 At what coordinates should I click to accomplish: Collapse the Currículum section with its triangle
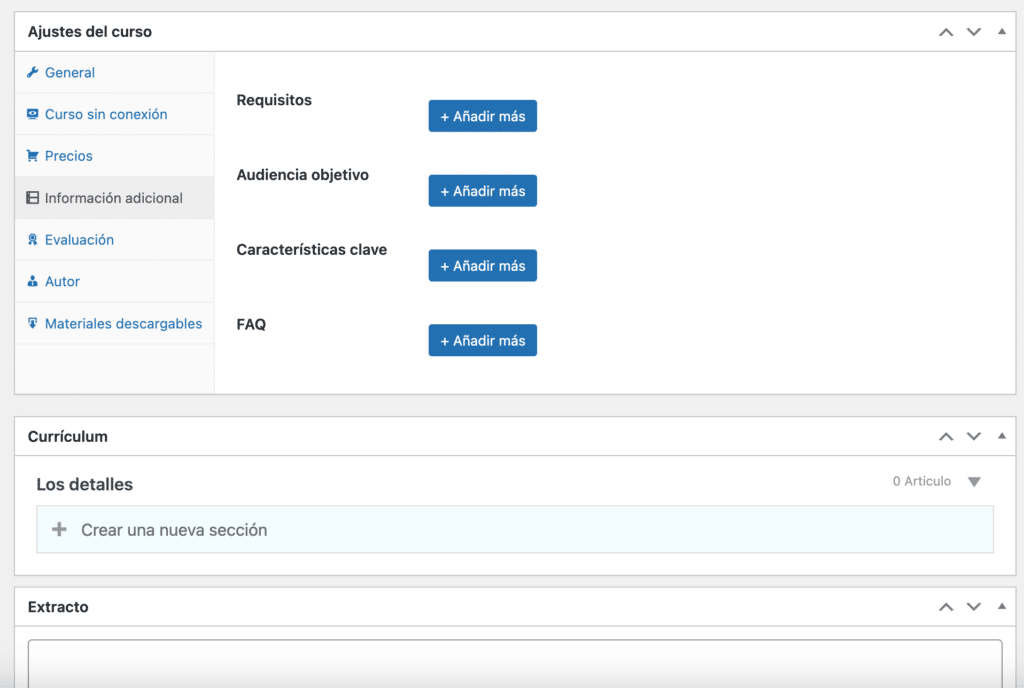1001,436
